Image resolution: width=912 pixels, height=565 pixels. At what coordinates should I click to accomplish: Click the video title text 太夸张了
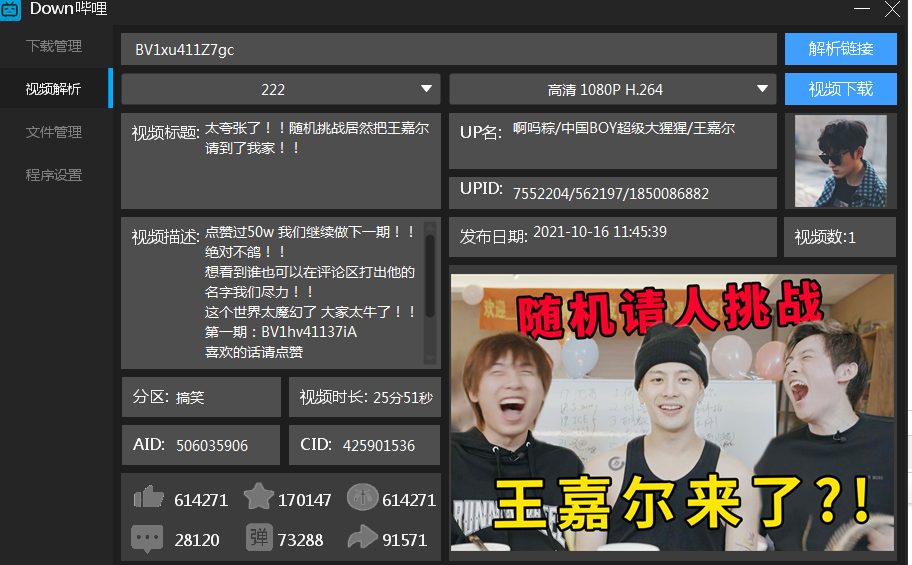317,138
